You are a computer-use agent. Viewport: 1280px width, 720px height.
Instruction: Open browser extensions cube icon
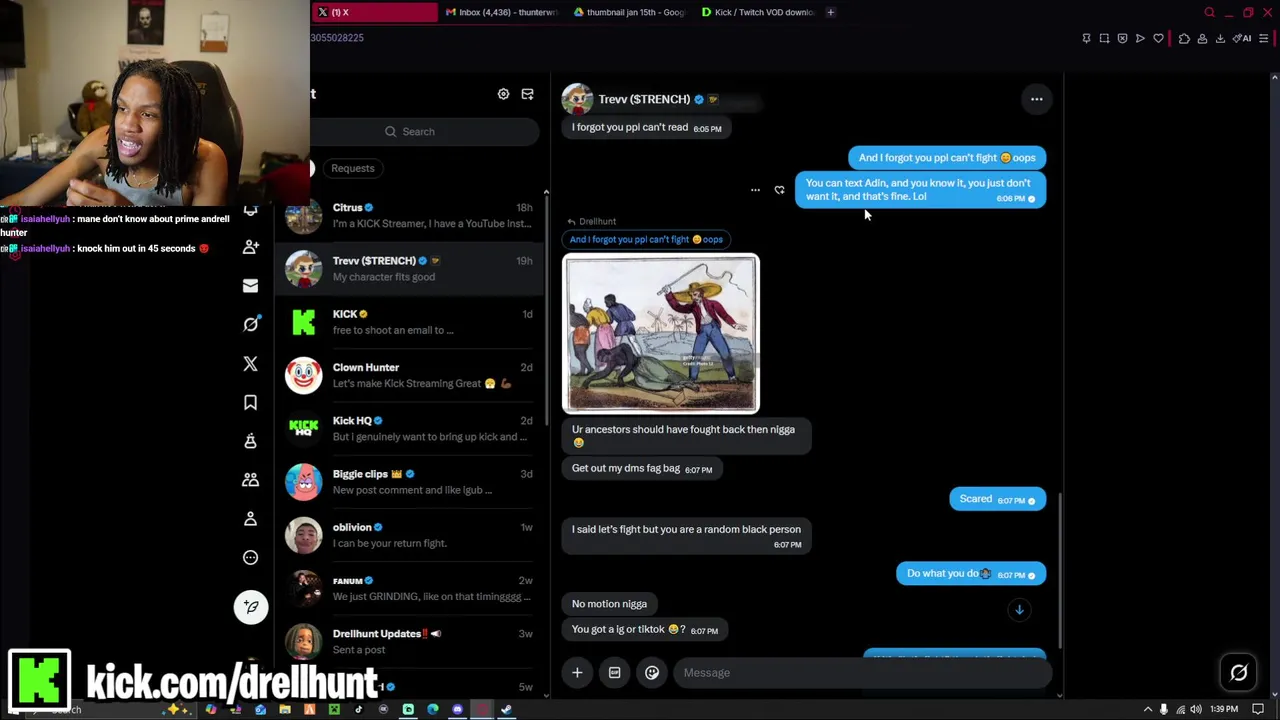pyautogui.click(x=1184, y=38)
